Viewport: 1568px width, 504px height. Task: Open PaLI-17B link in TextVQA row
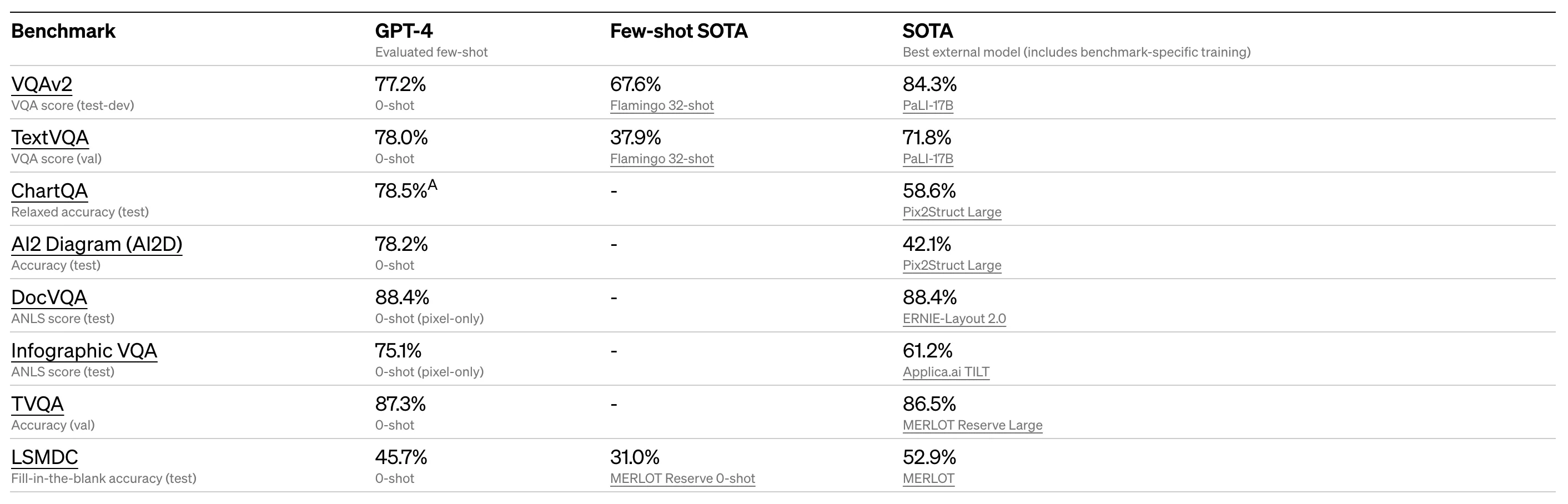928,159
